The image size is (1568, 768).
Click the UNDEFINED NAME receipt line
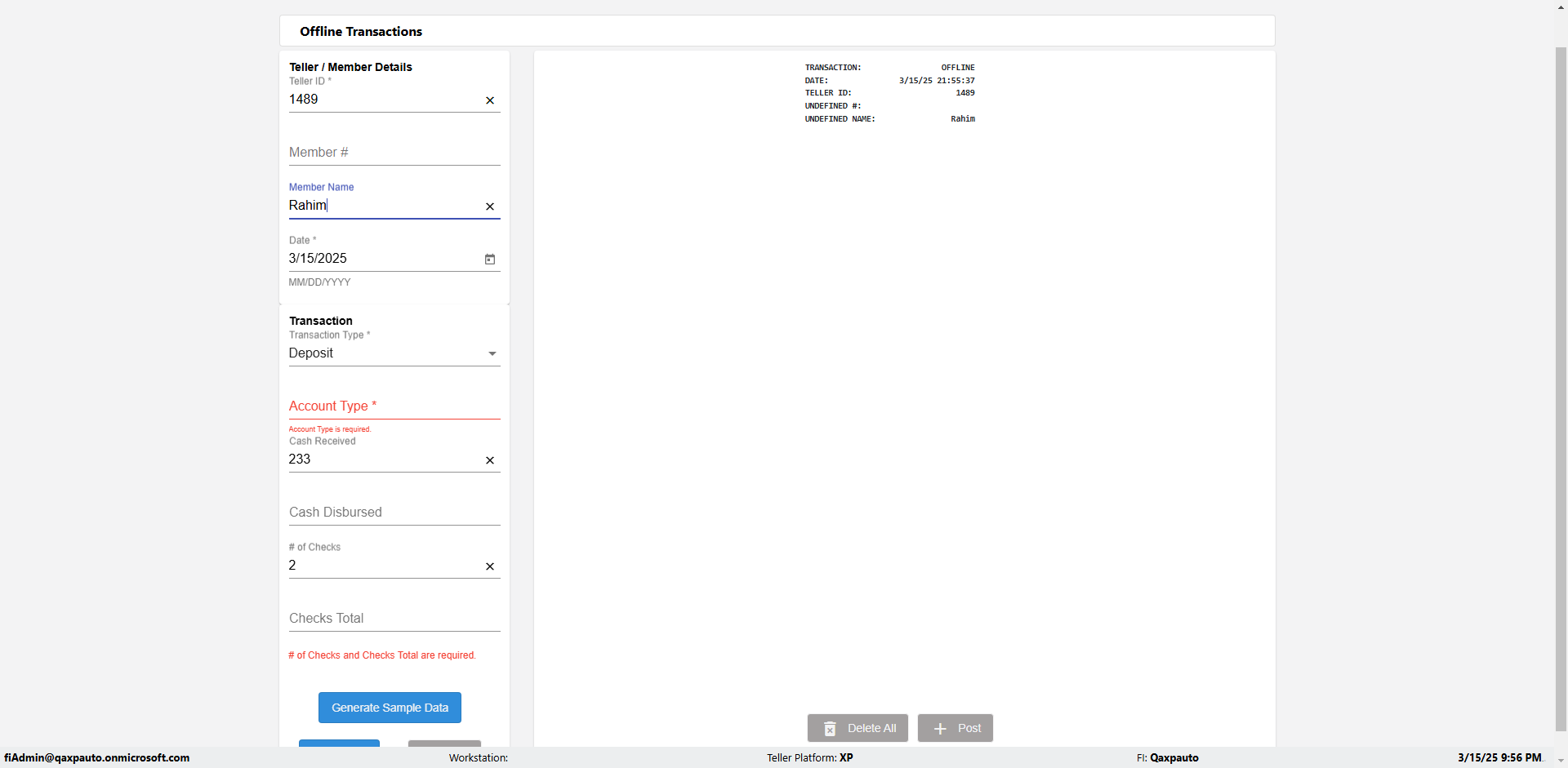pyautogui.click(x=890, y=119)
